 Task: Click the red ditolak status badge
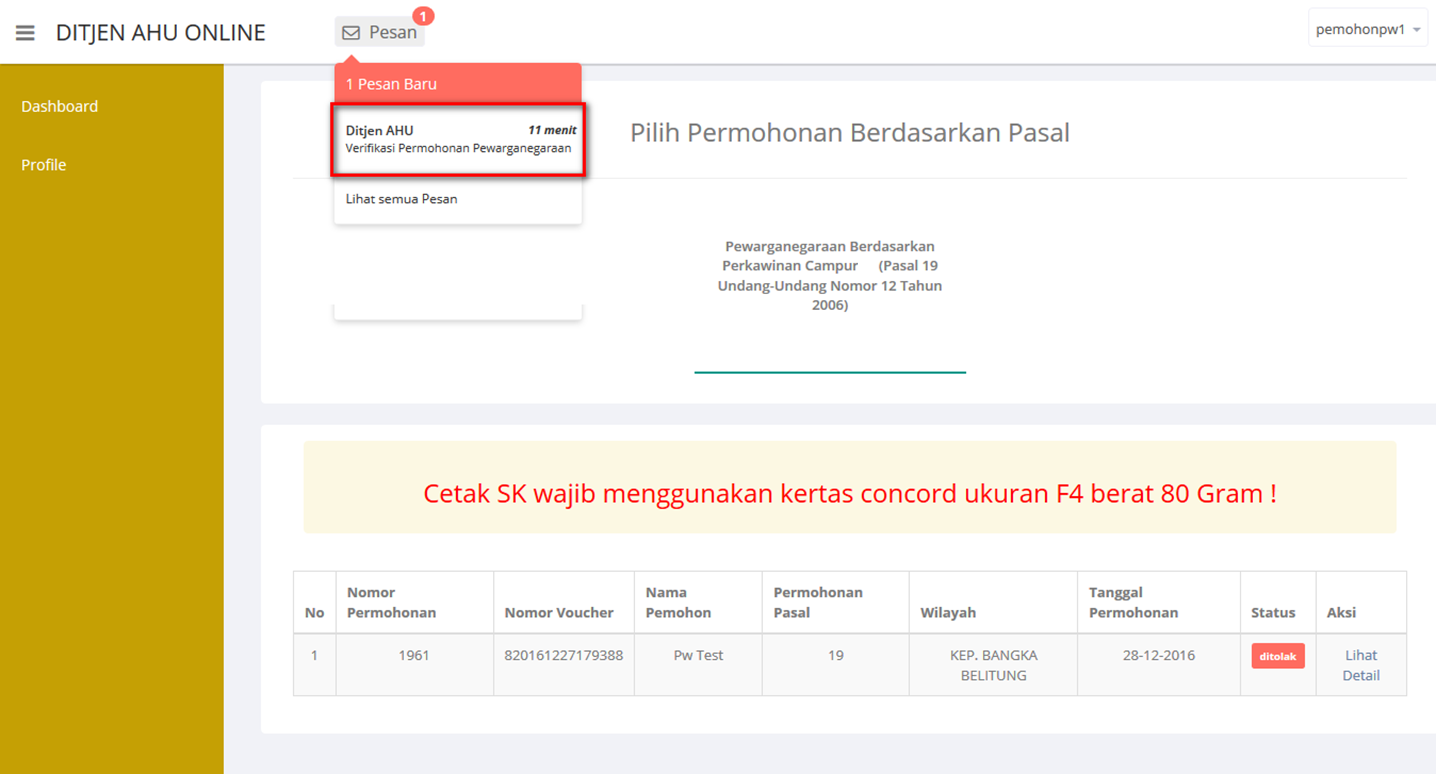coord(1277,656)
